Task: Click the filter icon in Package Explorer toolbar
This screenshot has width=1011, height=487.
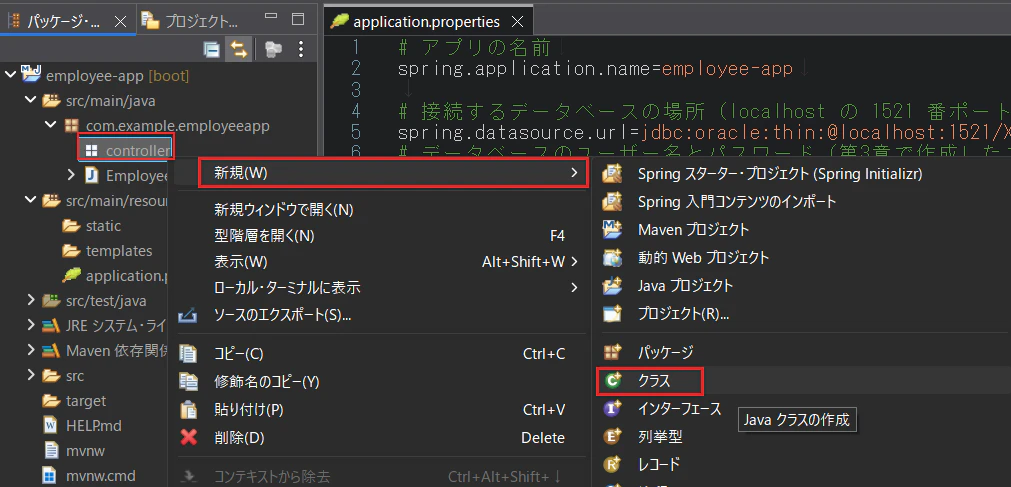Action: click(x=273, y=50)
